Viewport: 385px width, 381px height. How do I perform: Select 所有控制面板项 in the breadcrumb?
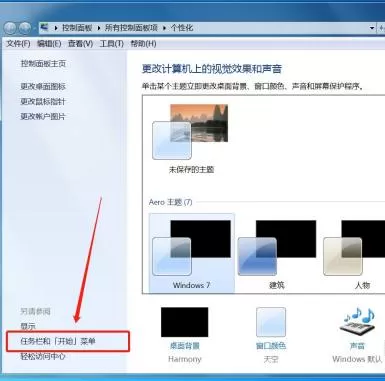pyautogui.click(x=131, y=28)
